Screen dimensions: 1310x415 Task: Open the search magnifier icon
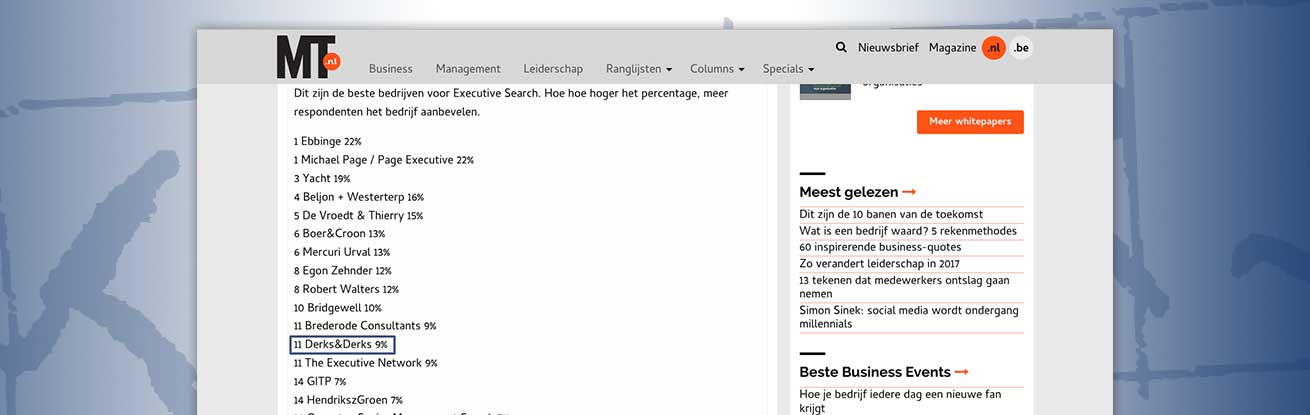[x=841, y=47]
